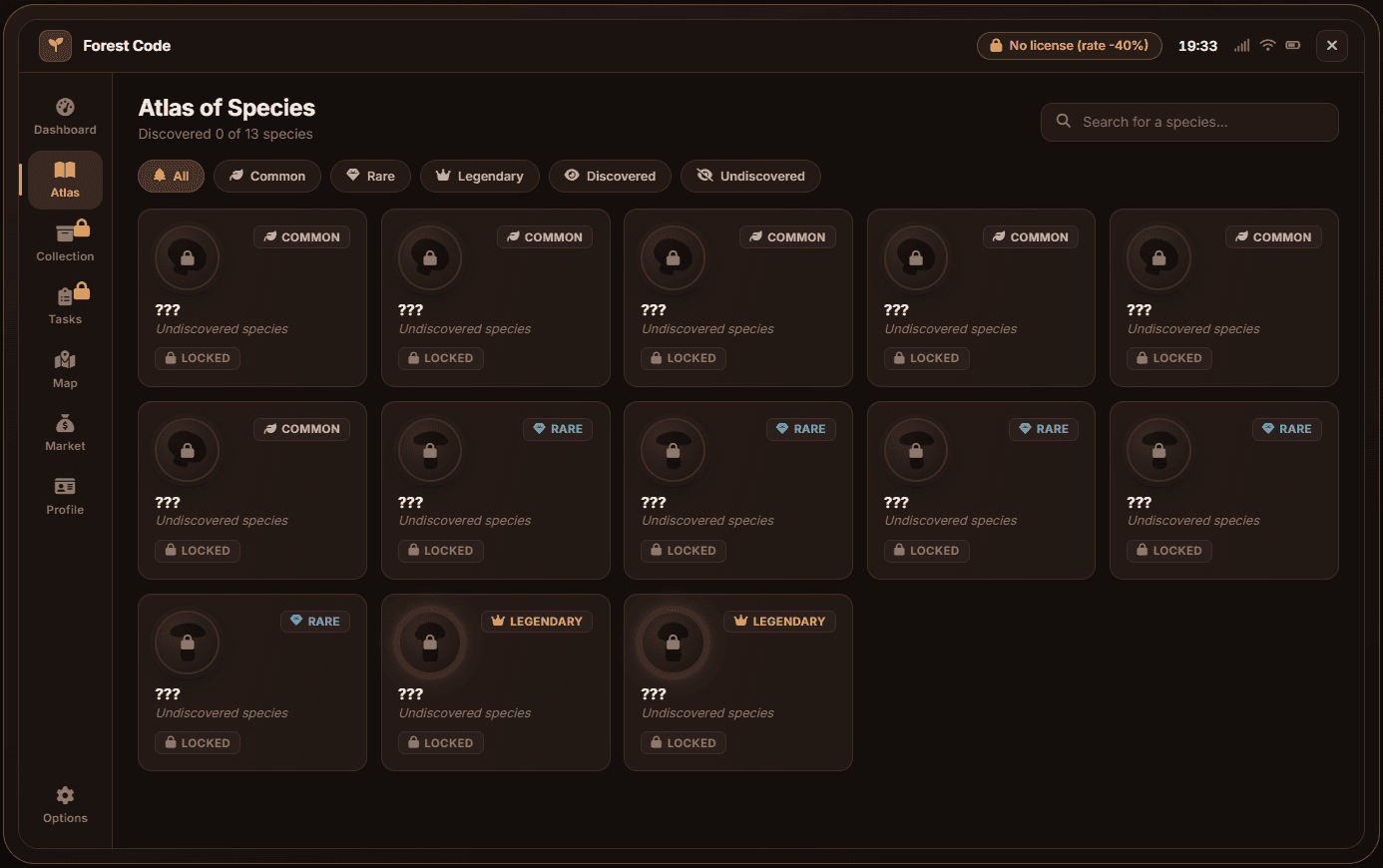Open Options gear in the sidebar
Viewport: 1383px width, 868px height.
coord(65,804)
